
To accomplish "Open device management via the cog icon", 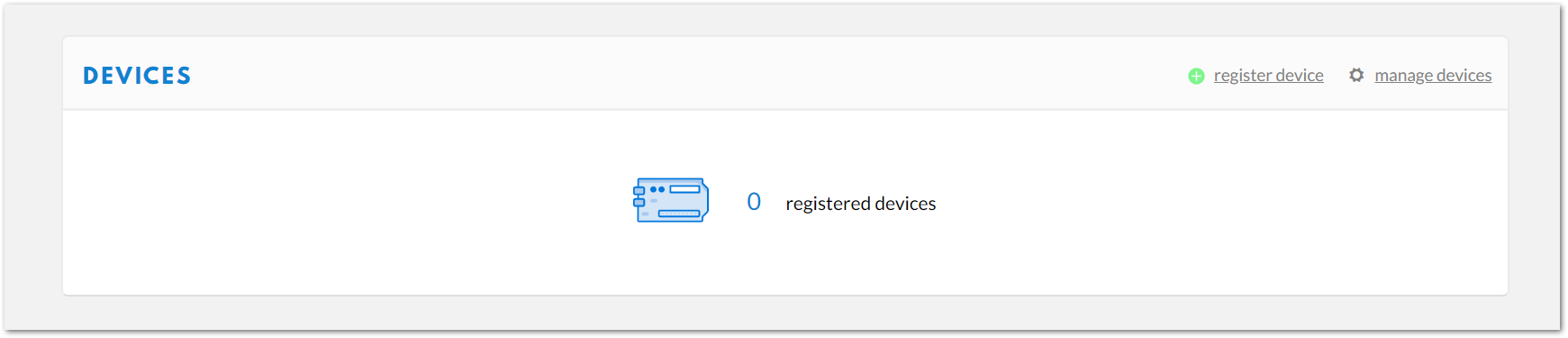I will pyautogui.click(x=1356, y=76).
